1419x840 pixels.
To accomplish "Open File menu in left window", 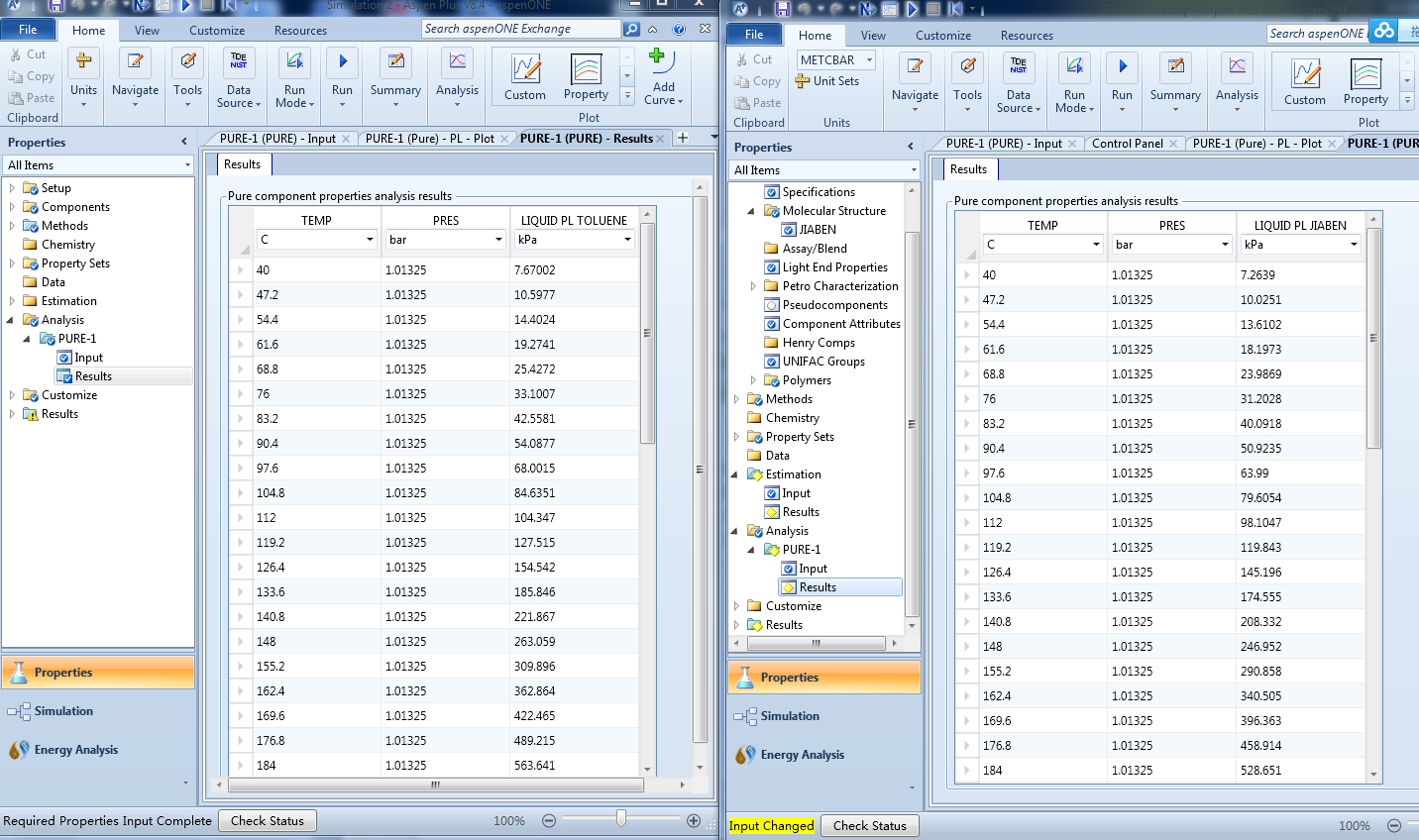I will click(x=28, y=30).
